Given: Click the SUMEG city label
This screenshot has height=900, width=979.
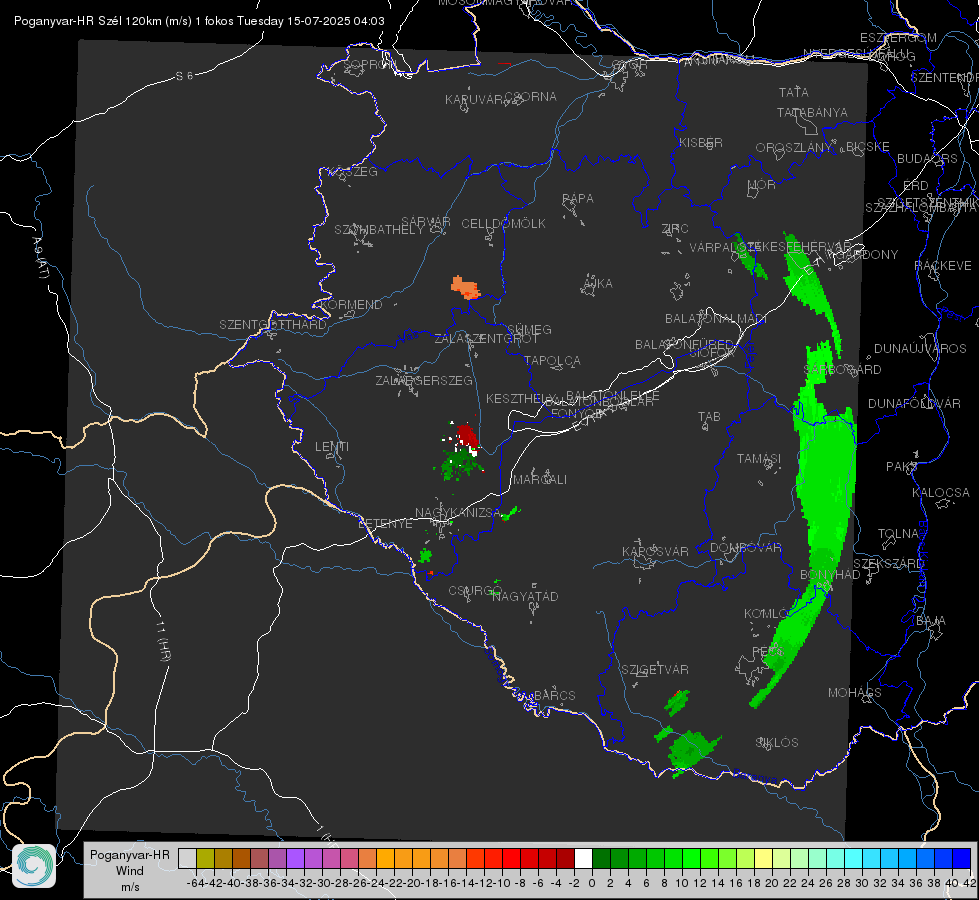Looking at the screenshot, I should (x=529, y=330).
